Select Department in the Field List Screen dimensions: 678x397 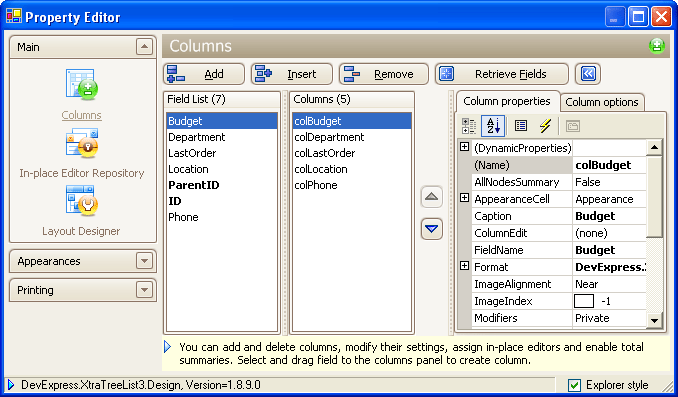tap(222, 137)
